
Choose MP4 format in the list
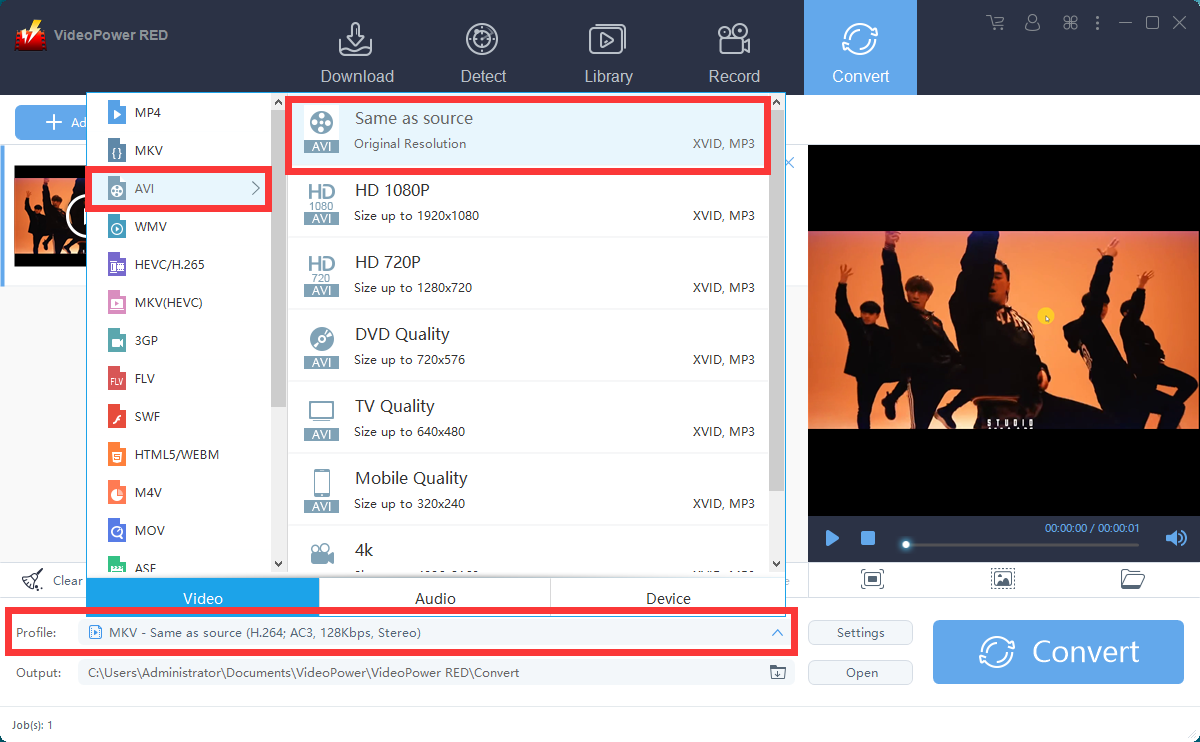[179, 113]
